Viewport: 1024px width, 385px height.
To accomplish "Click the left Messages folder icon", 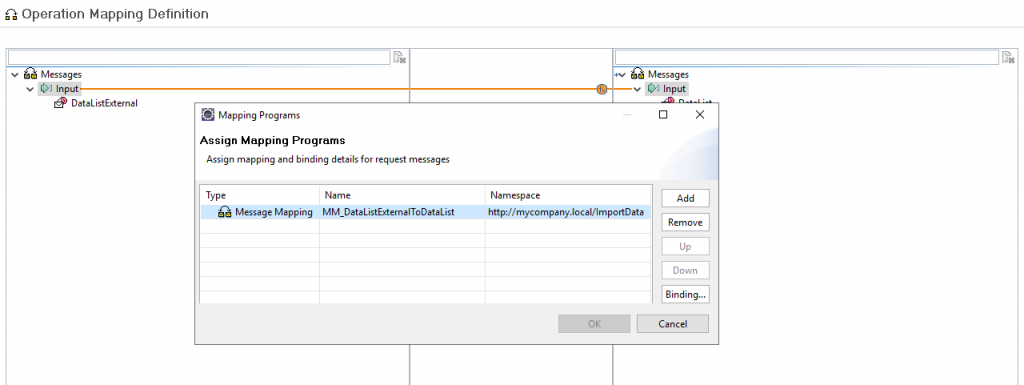I will pos(31,74).
